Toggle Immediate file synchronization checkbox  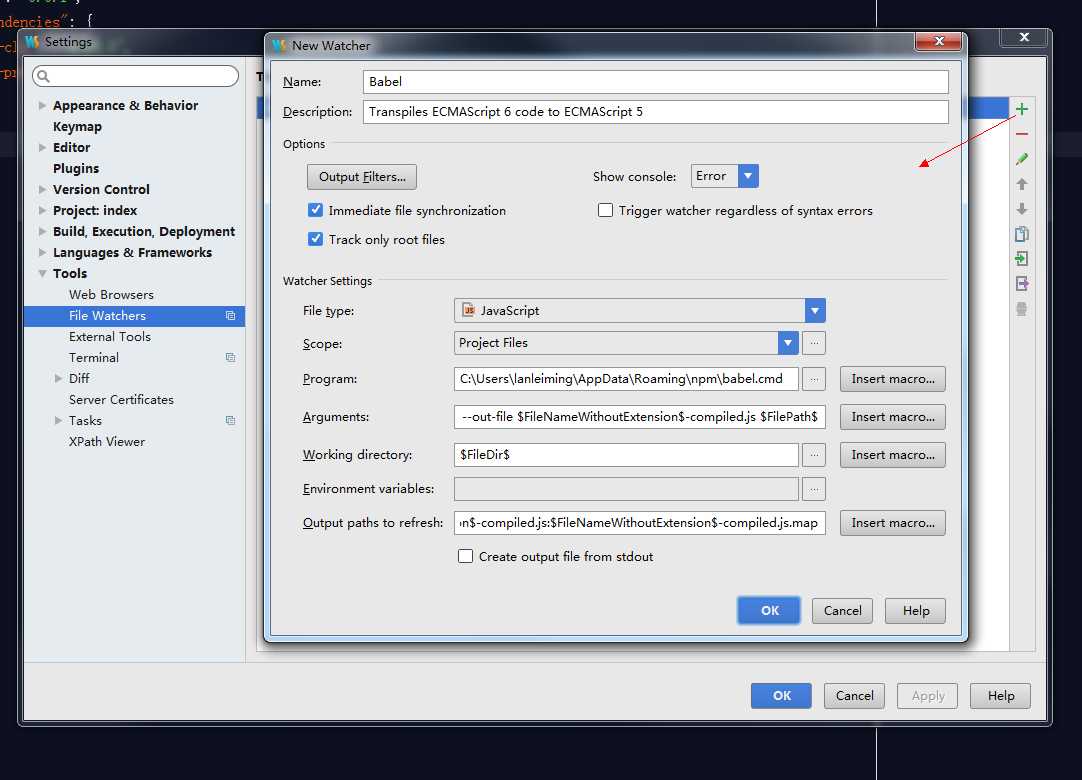point(315,210)
